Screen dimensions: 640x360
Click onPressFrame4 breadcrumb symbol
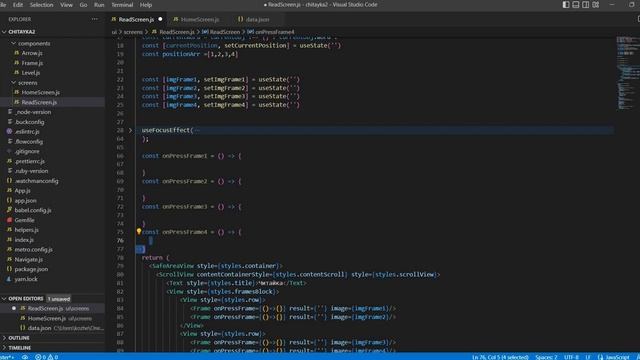point(275,32)
